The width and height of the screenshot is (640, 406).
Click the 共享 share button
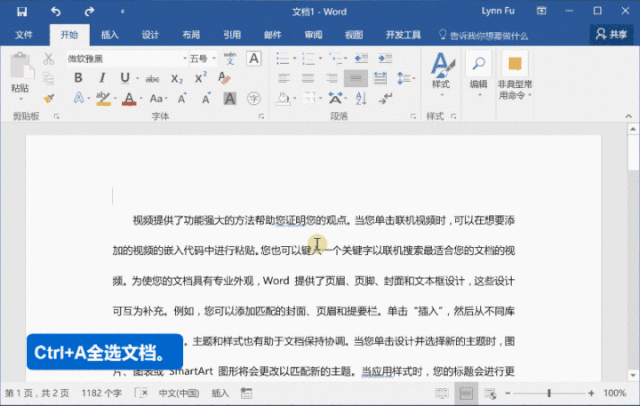pyautogui.click(x=611, y=34)
